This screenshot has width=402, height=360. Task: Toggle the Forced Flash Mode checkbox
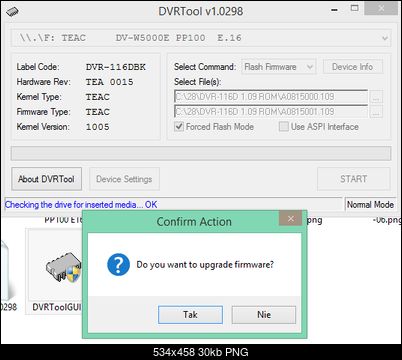(x=179, y=127)
